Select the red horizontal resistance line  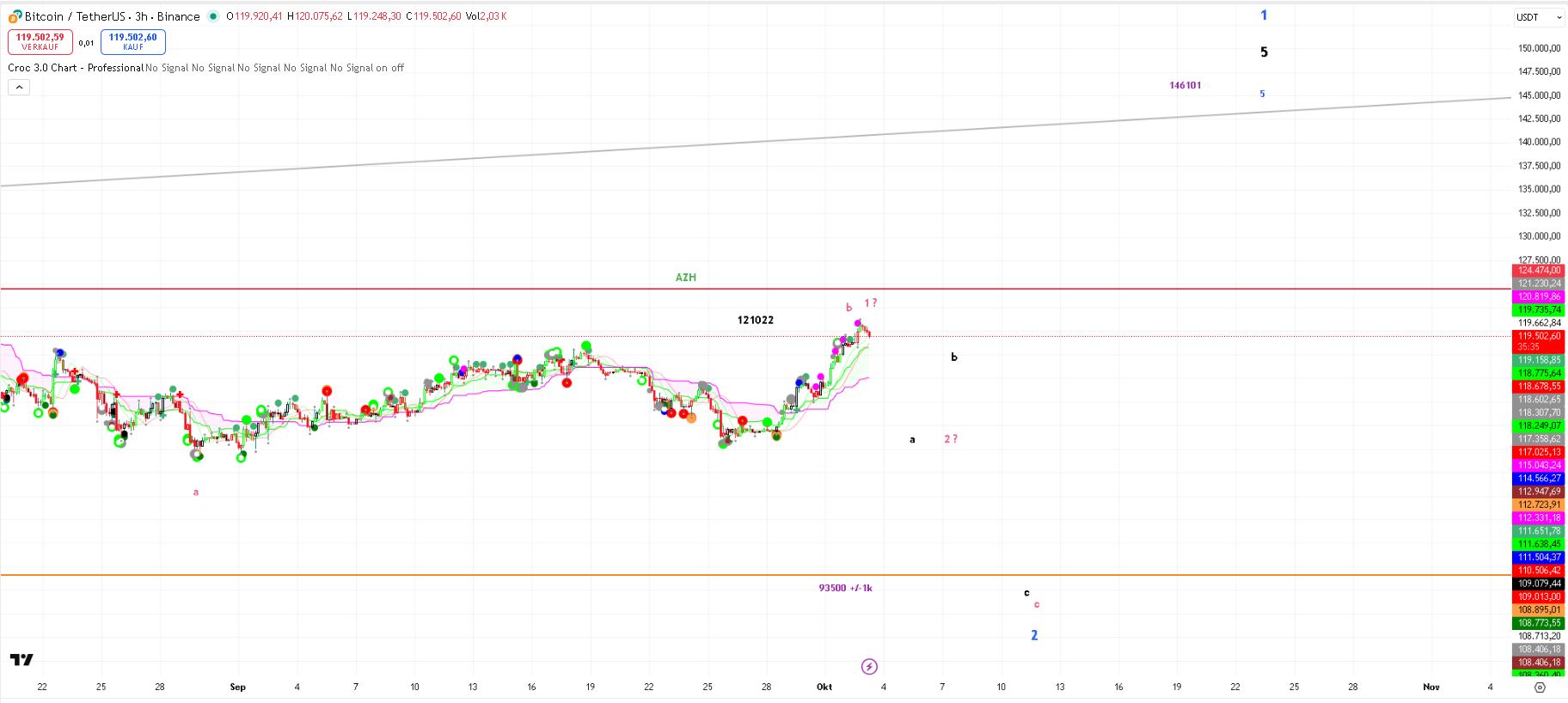pyautogui.click(x=430, y=289)
